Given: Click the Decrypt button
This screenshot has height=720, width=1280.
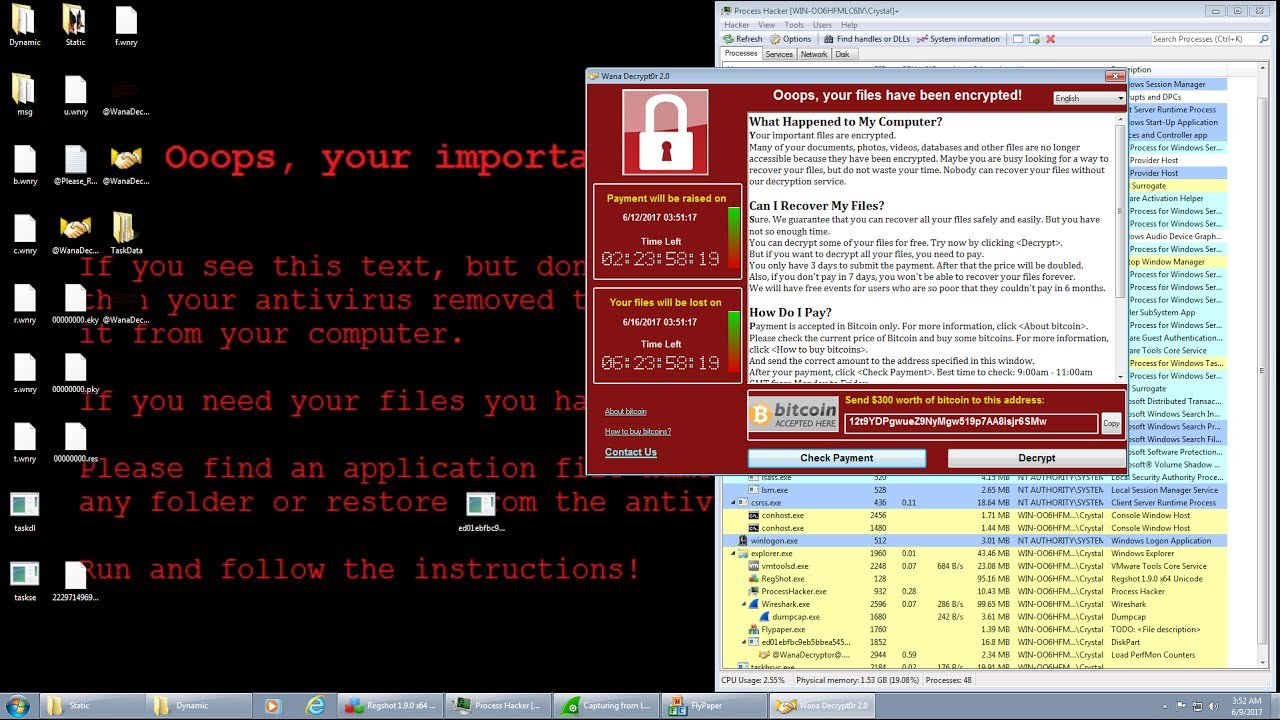Looking at the screenshot, I should pos(1036,458).
